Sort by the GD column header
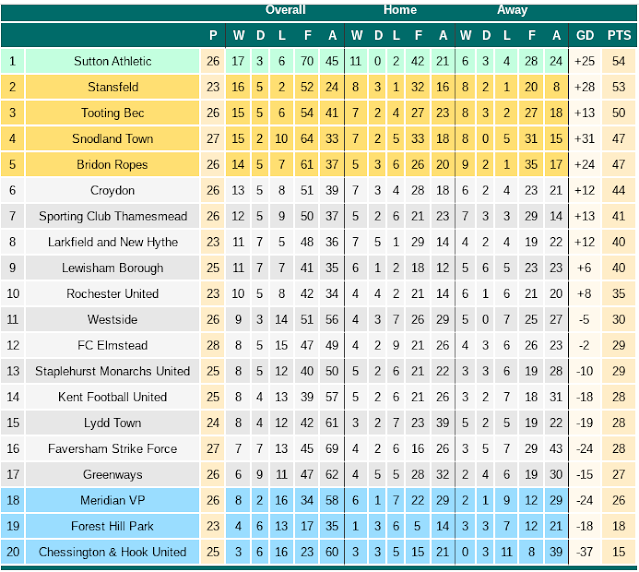 click(585, 35)
